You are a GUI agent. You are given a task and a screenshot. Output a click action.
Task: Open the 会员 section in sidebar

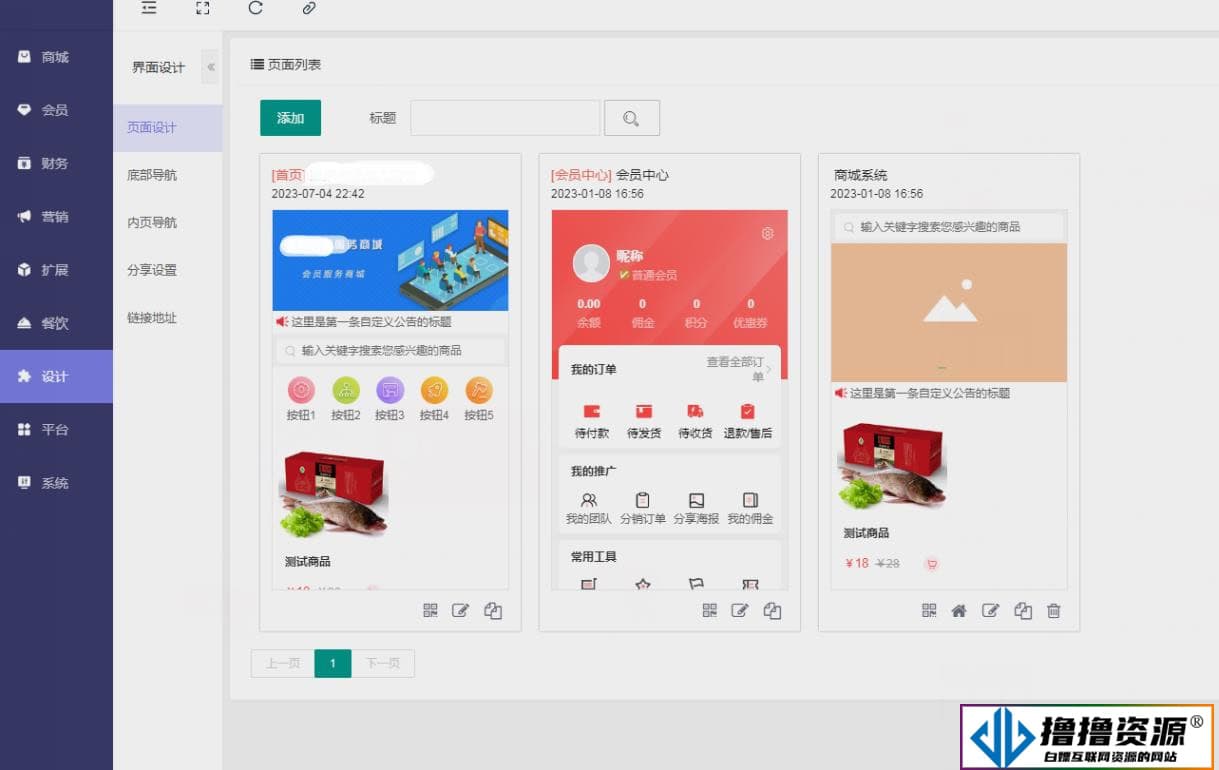coord(56,110)
